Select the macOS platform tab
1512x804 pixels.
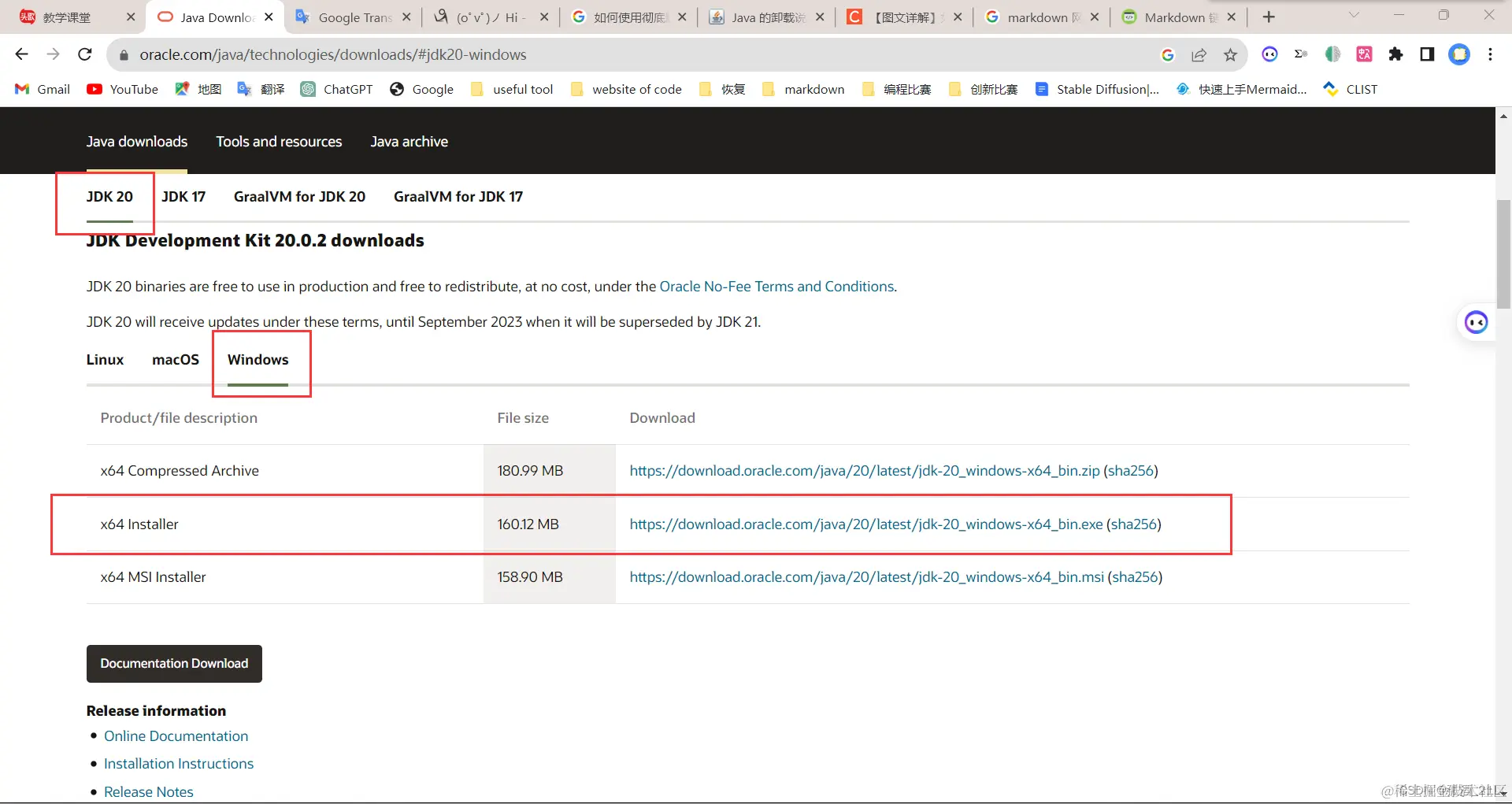click(176, 360)
